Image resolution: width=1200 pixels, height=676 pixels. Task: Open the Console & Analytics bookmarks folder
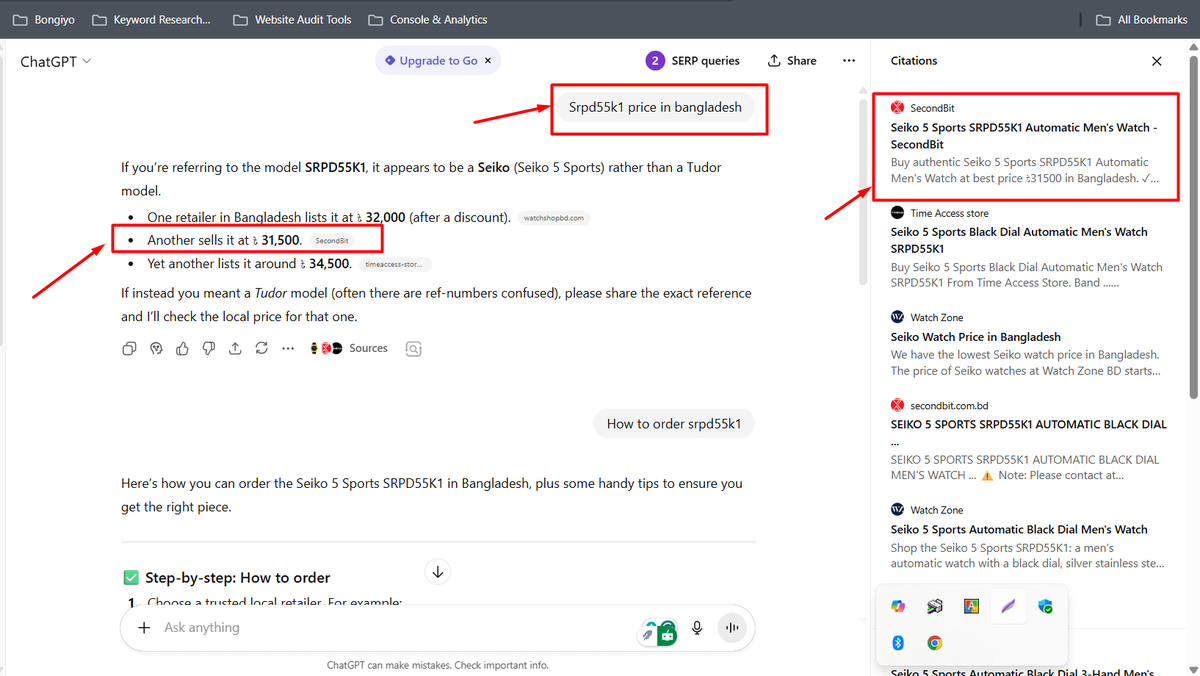[x=427, y=19]
